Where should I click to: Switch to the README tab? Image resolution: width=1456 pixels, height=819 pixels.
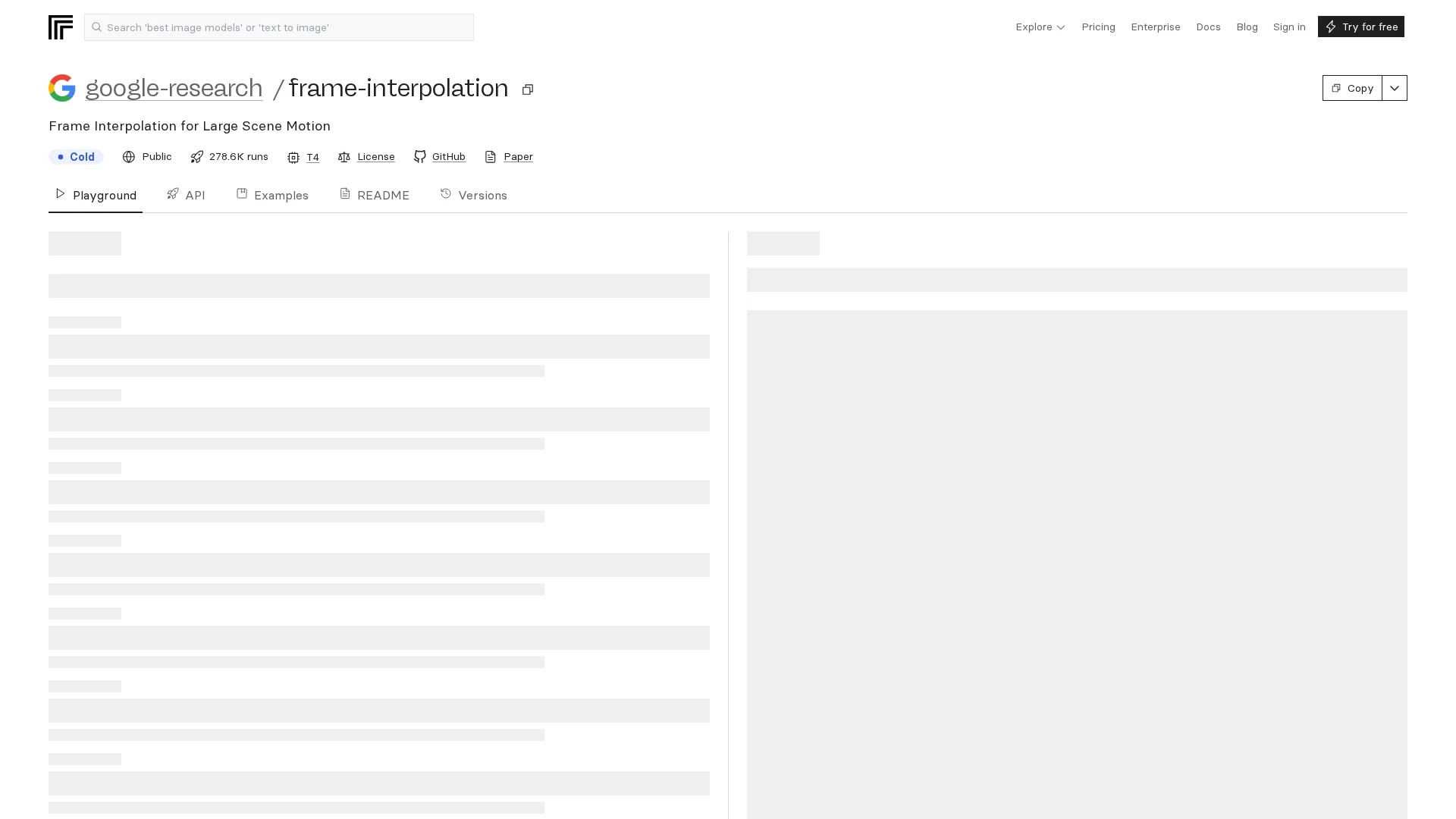point(375,195)
